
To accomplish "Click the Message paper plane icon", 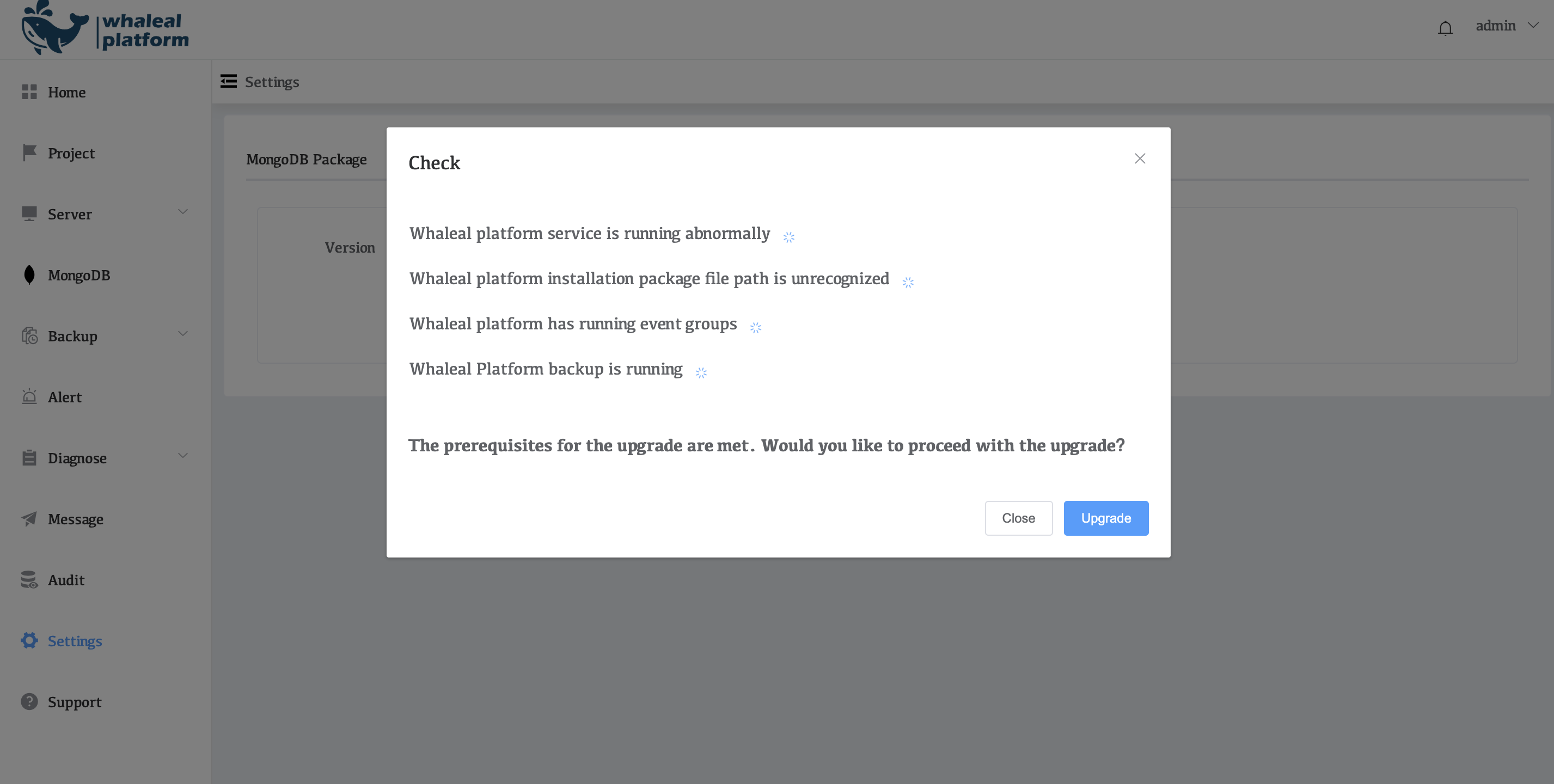I will (29, 519).
